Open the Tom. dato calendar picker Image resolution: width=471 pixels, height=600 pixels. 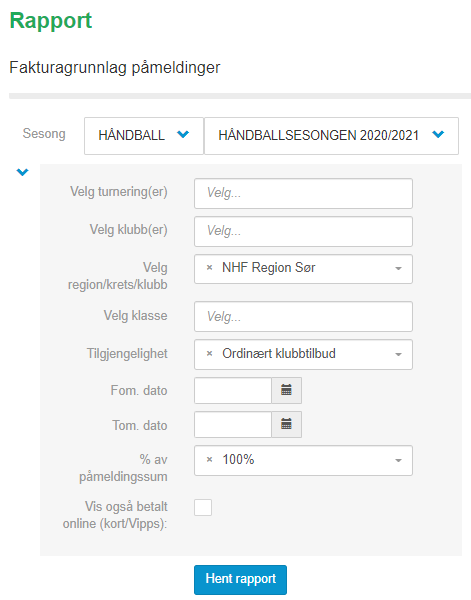286,424
